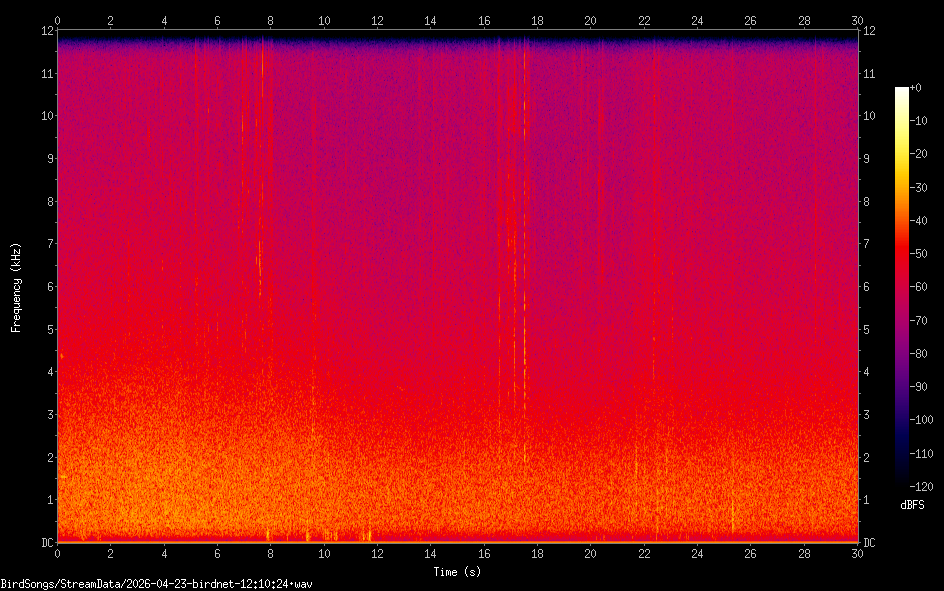Click the 3 label on the right frequency axis

[x=867, y=415]
